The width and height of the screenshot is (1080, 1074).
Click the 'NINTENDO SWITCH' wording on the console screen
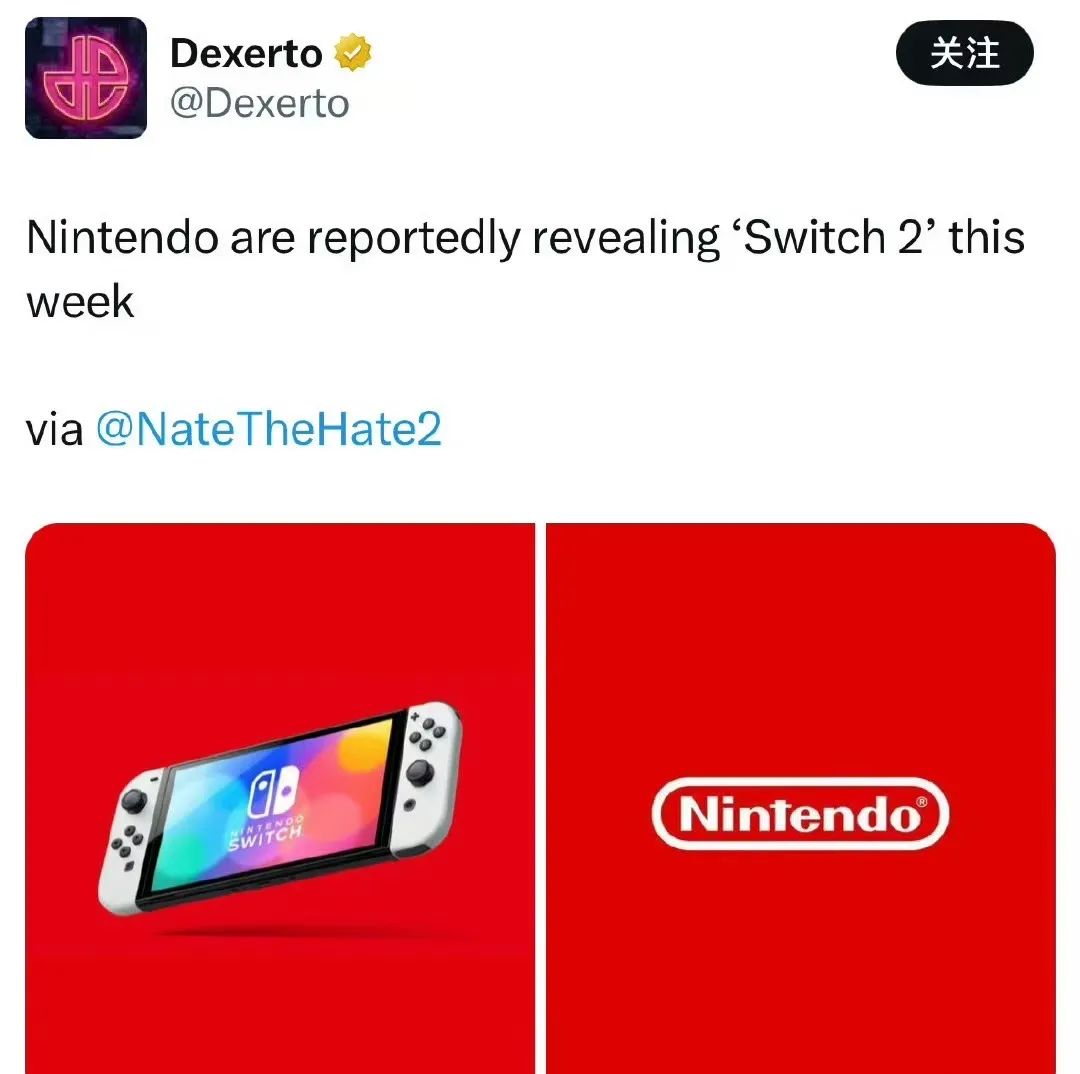(266, 832)
